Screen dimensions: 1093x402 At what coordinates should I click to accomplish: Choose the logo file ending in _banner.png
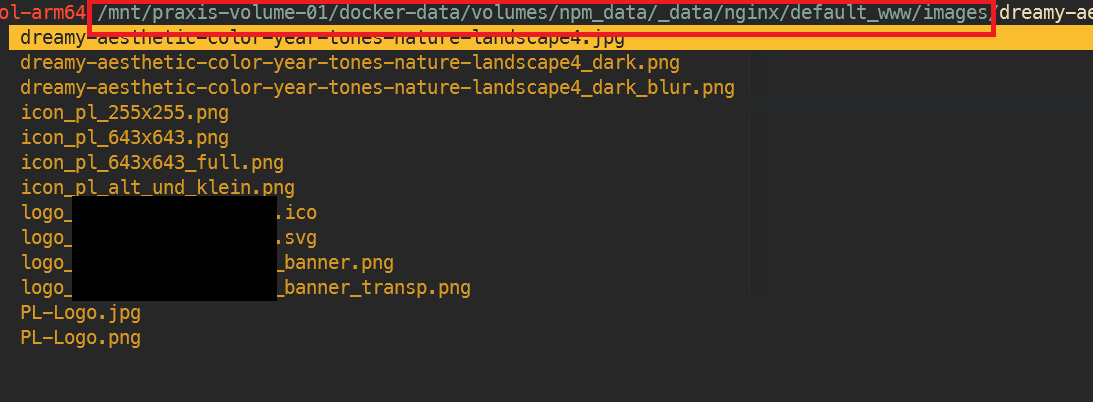tap(207, 263)
